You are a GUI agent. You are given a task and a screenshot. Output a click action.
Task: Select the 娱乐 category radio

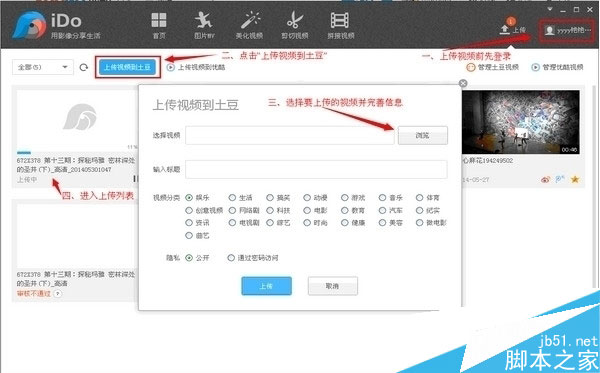pyautogui.click(x=189, y=198)
